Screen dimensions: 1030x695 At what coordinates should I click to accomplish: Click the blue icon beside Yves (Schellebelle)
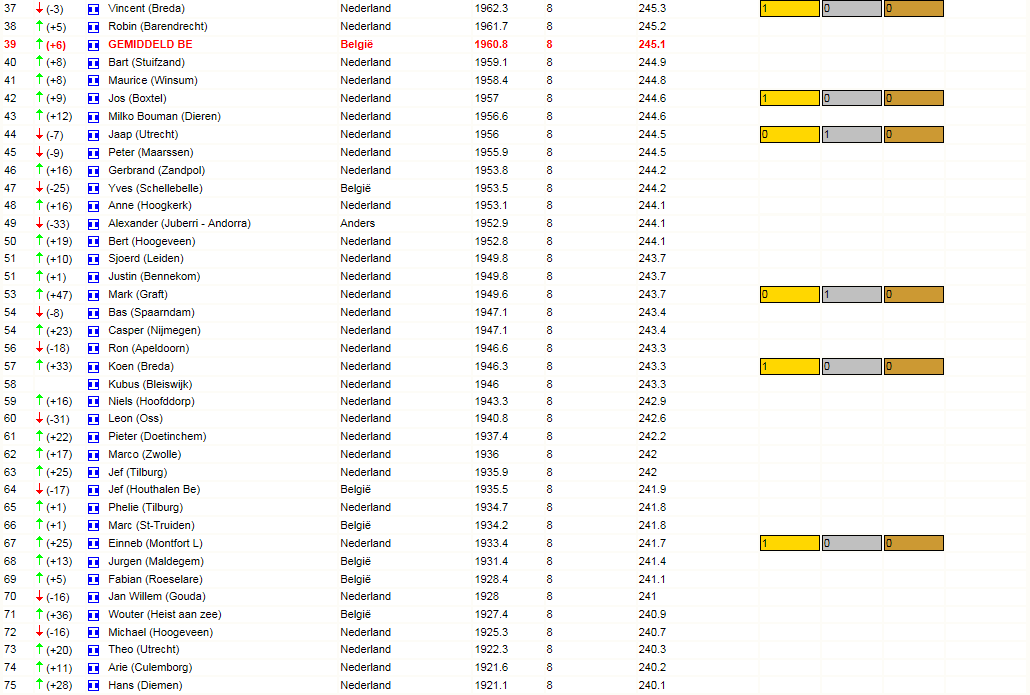point(93,189)
